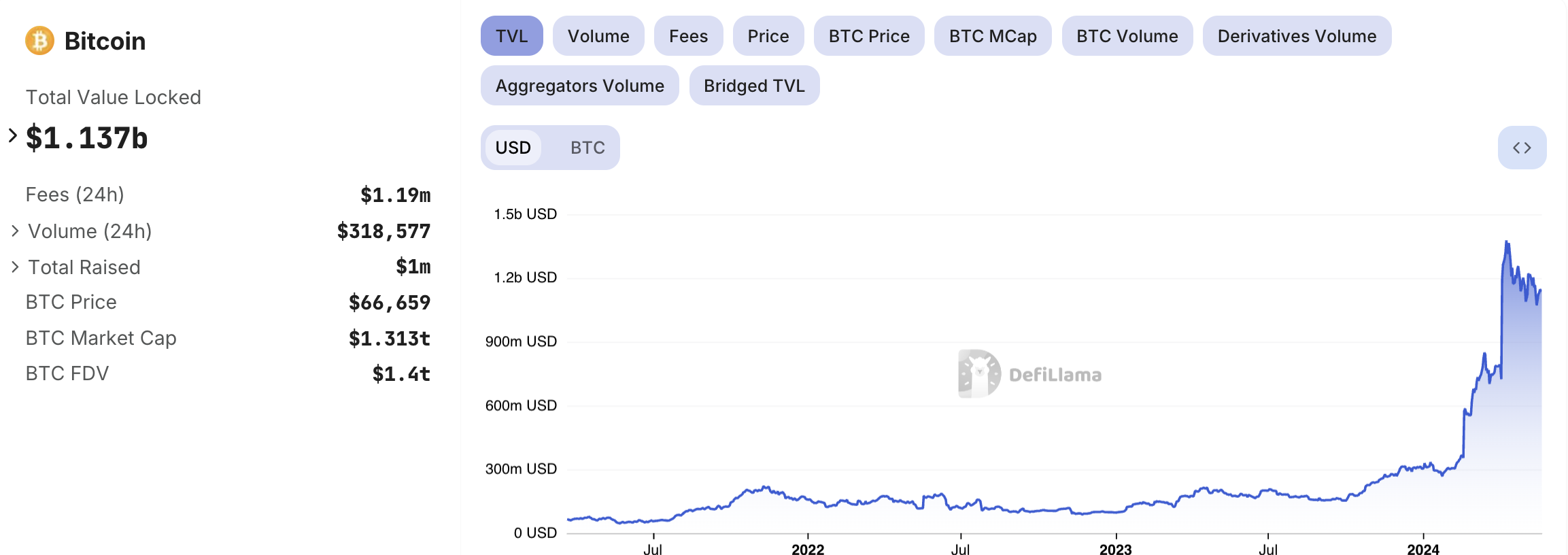Click the 1.5b USD axis label
Viewport: 1568px width, 555px height.
tap(526, 214)
